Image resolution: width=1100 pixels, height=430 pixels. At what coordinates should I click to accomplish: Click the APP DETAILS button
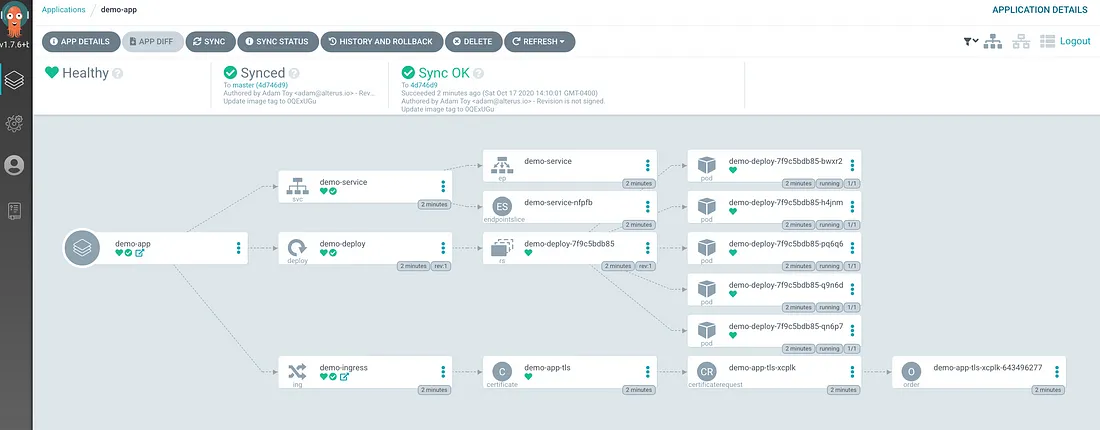81,41
